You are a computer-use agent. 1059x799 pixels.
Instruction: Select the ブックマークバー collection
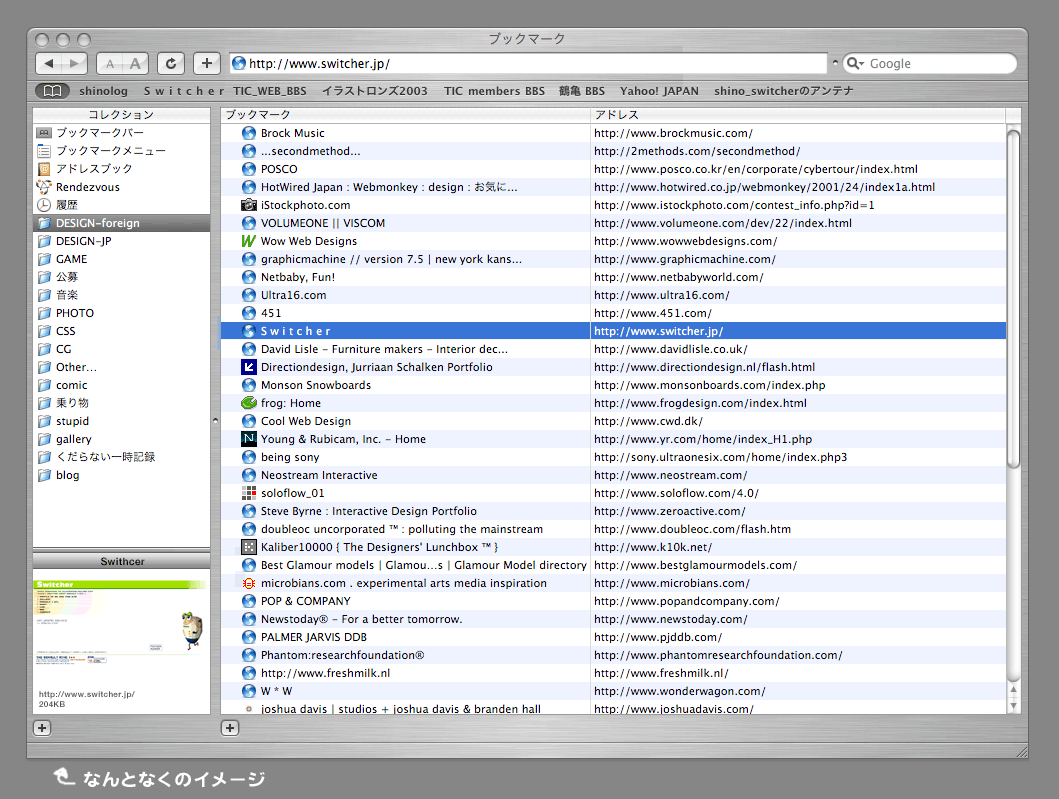pos(122,133)
